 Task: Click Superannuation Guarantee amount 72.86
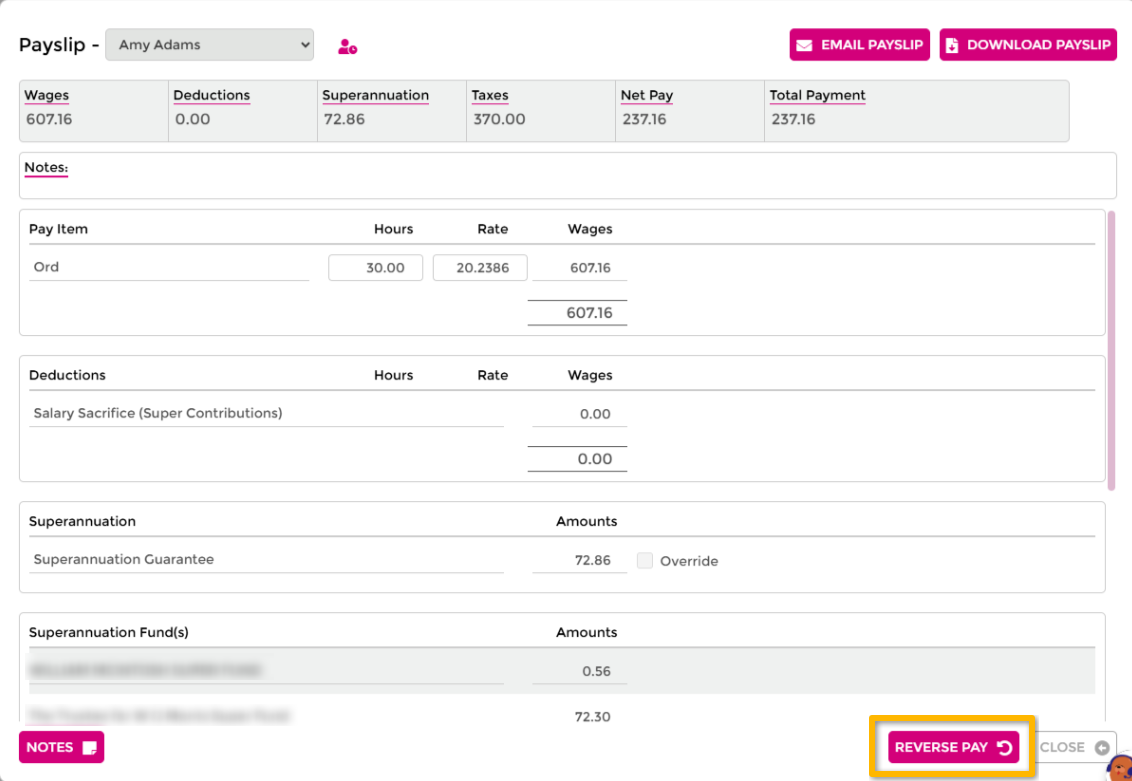pyautogui.click(x=592, y=560)
